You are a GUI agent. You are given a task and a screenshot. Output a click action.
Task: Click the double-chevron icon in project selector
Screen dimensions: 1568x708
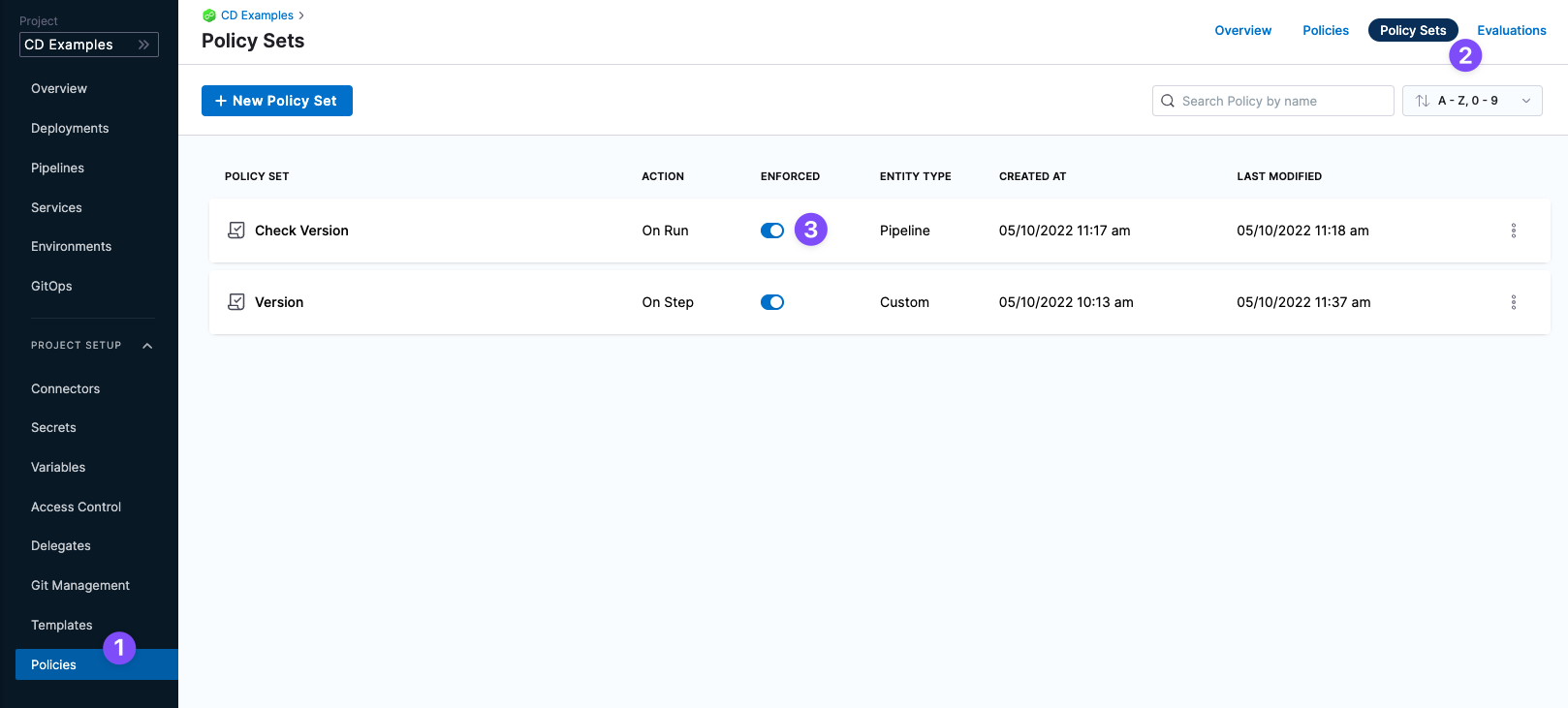coord(144,45)
